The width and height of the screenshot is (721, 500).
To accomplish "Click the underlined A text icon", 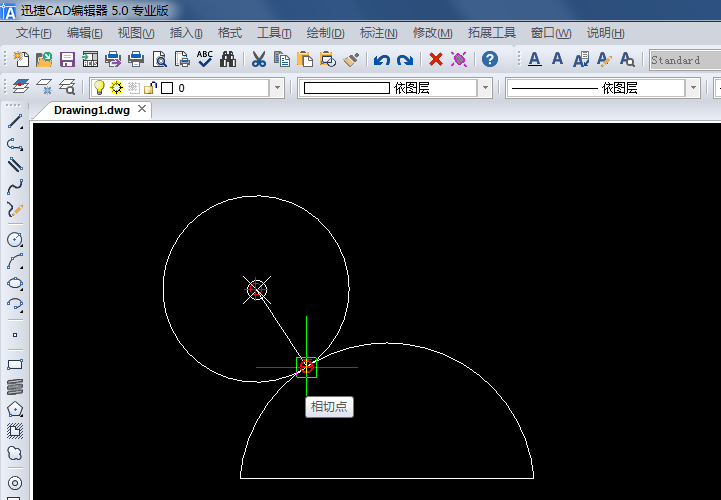I will [x=534, y=59].
